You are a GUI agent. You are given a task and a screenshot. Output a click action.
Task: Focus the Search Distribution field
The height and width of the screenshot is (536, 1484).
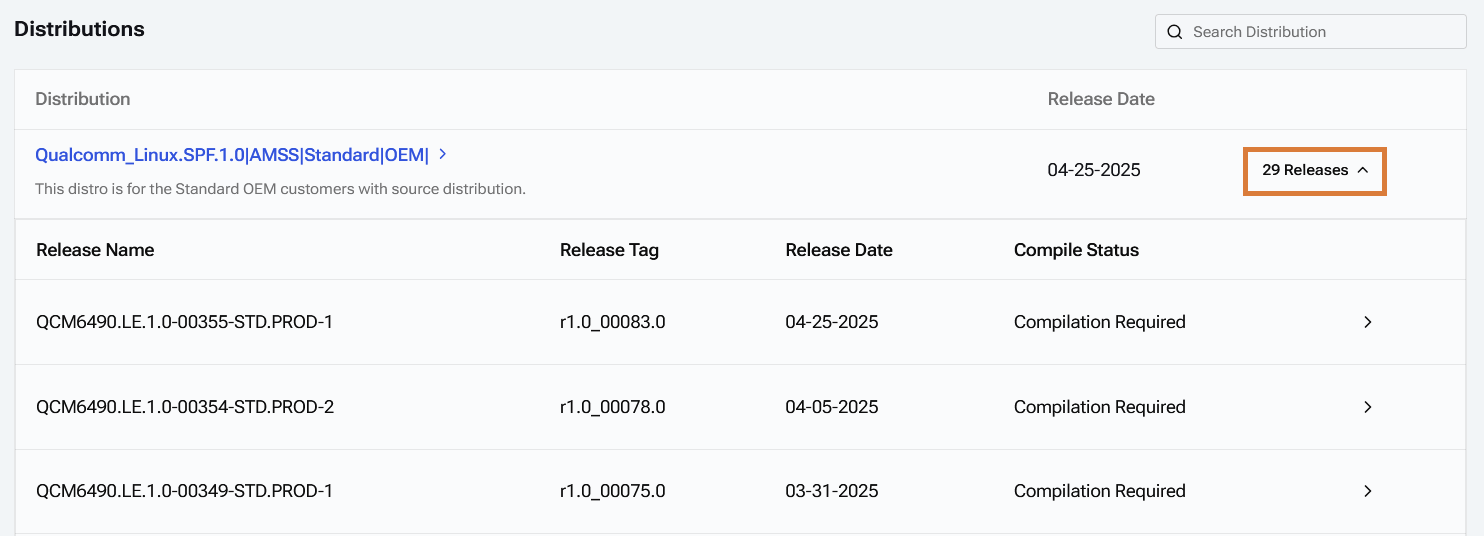(x=1311, y=32)
